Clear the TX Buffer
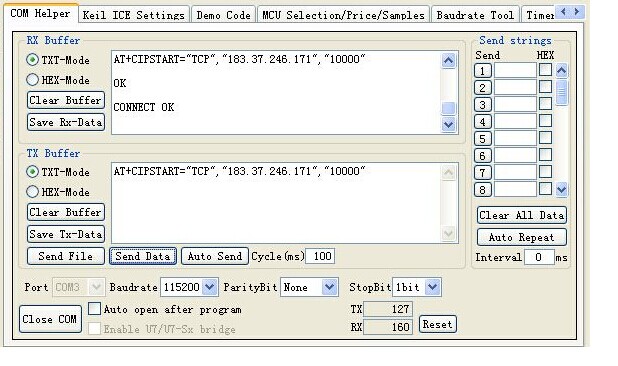 66,212
